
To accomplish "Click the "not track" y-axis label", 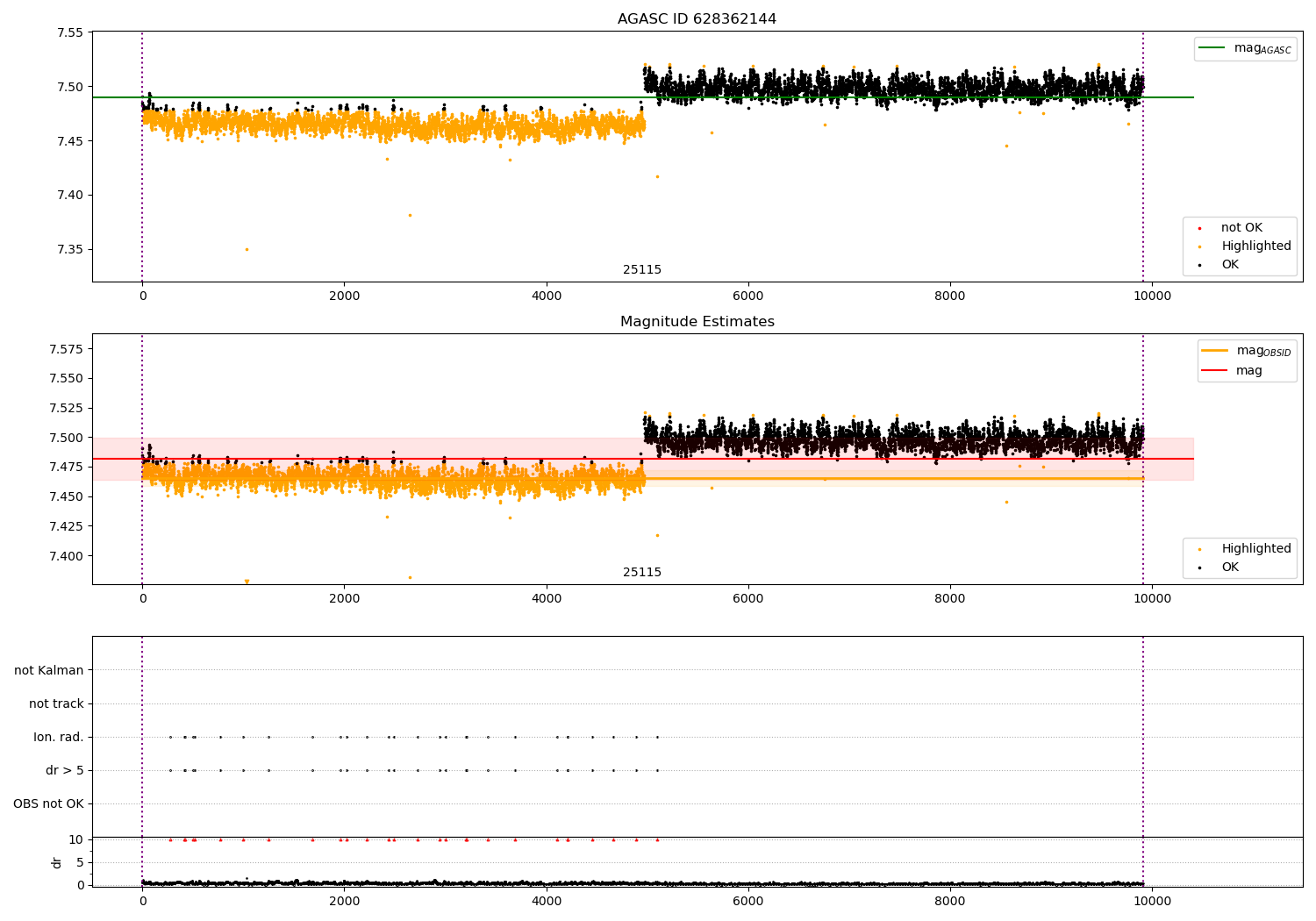I will coord(56,703).
